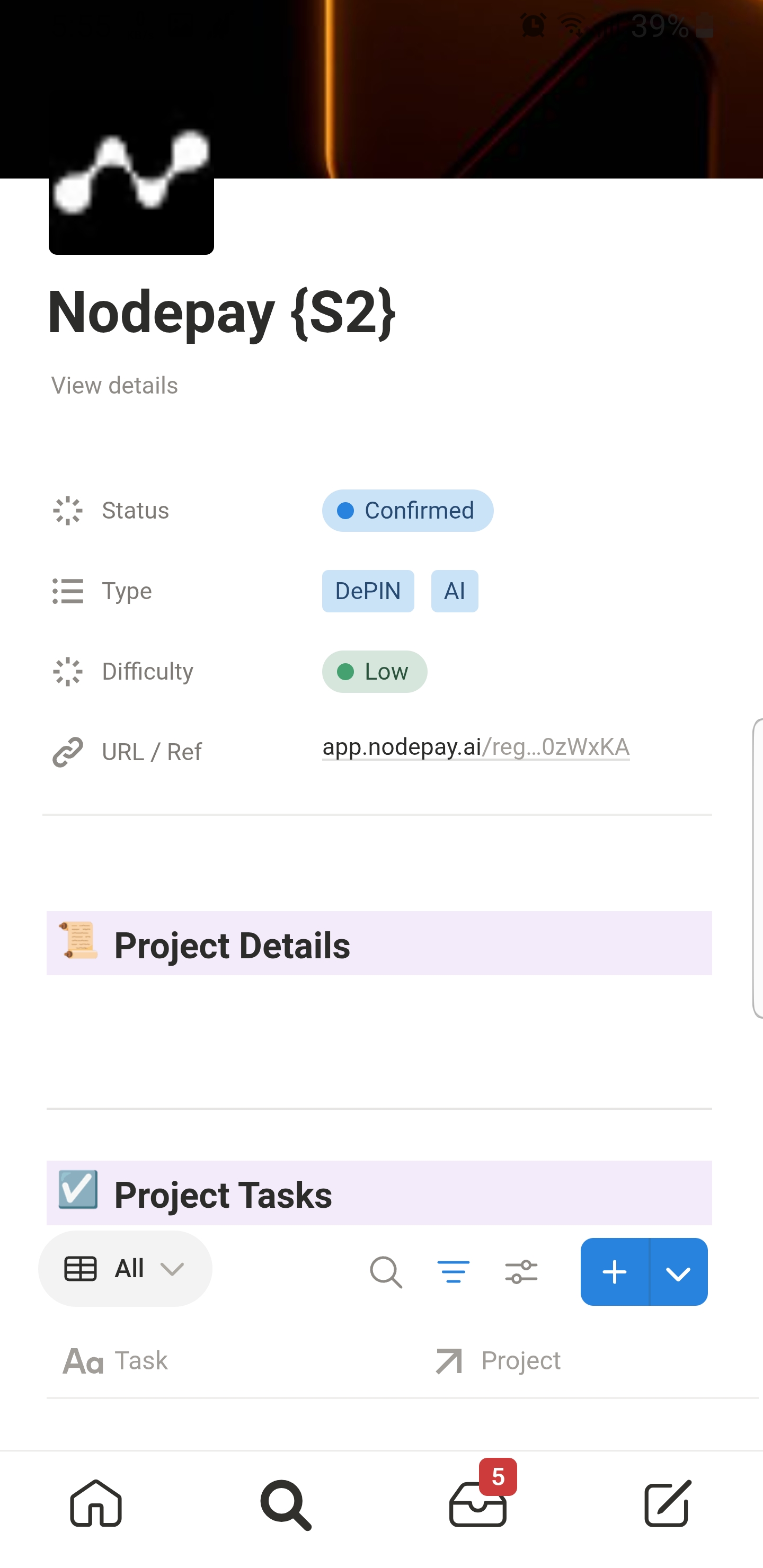The image size is (763, 1568).
Task: Open the filter options icon
Action: [x=454, y=1272]
